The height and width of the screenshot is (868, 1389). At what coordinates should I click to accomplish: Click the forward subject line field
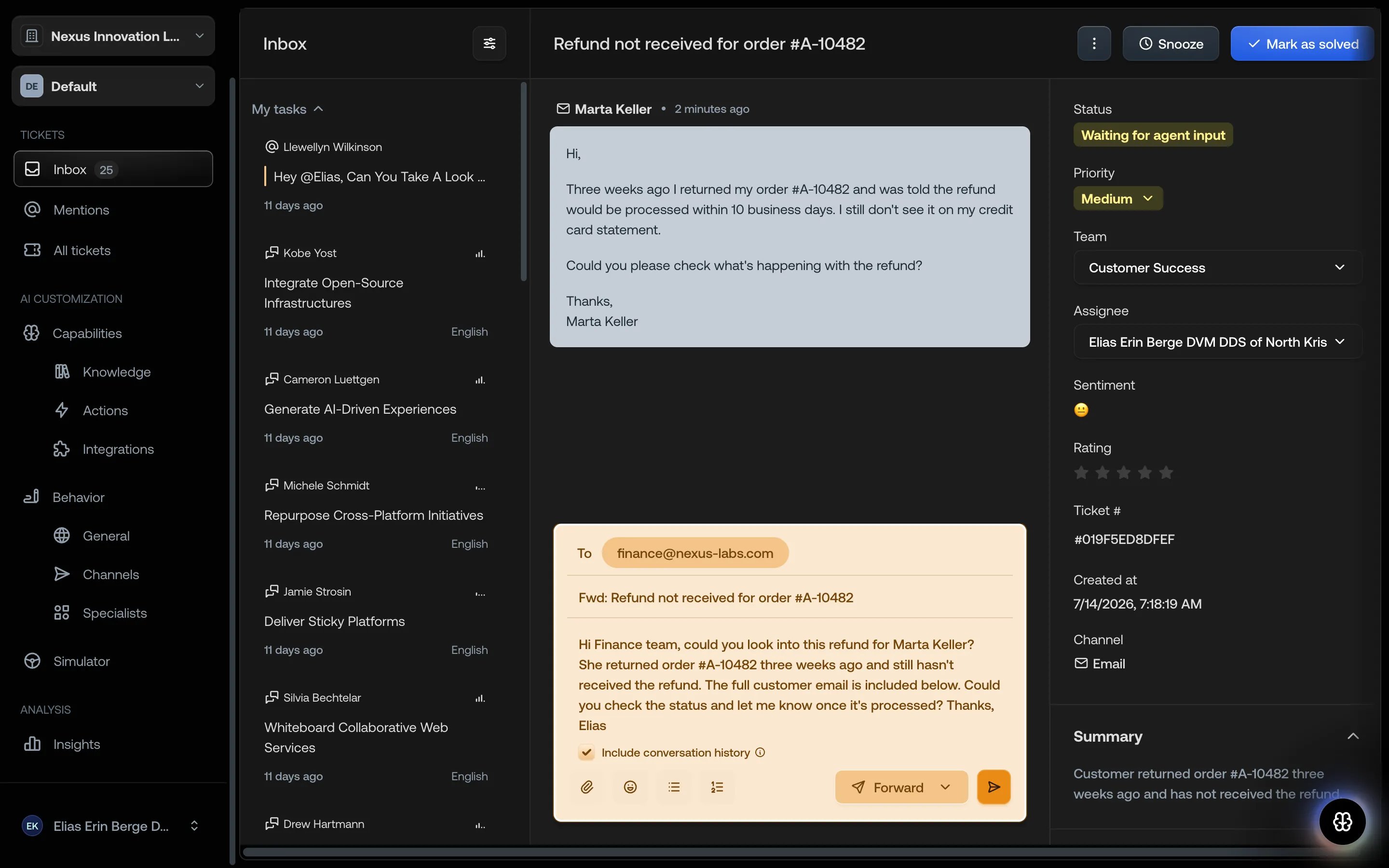(x=789, y=597)
